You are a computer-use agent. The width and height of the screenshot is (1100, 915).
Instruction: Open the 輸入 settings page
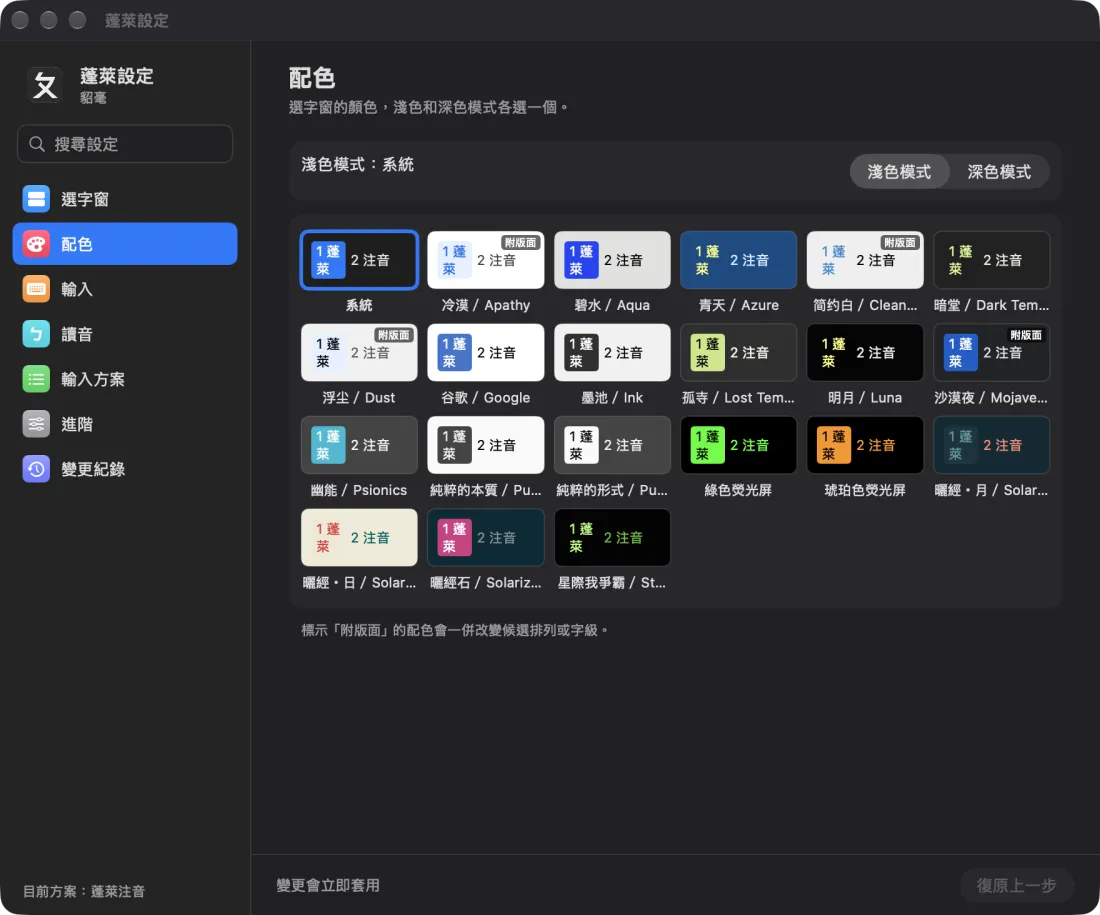(125, 288)
